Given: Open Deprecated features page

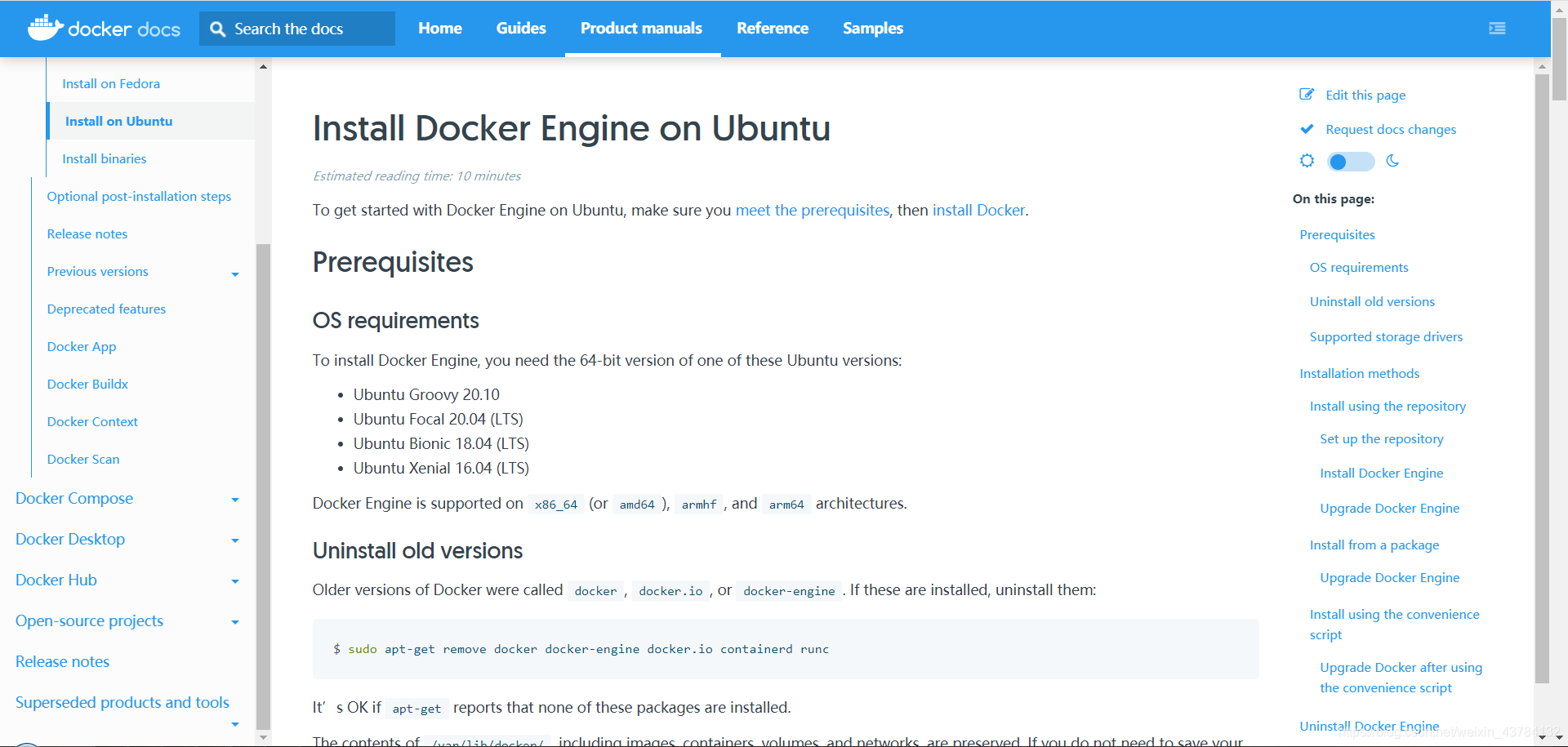Looking at the screenshot, I should 106,309.
